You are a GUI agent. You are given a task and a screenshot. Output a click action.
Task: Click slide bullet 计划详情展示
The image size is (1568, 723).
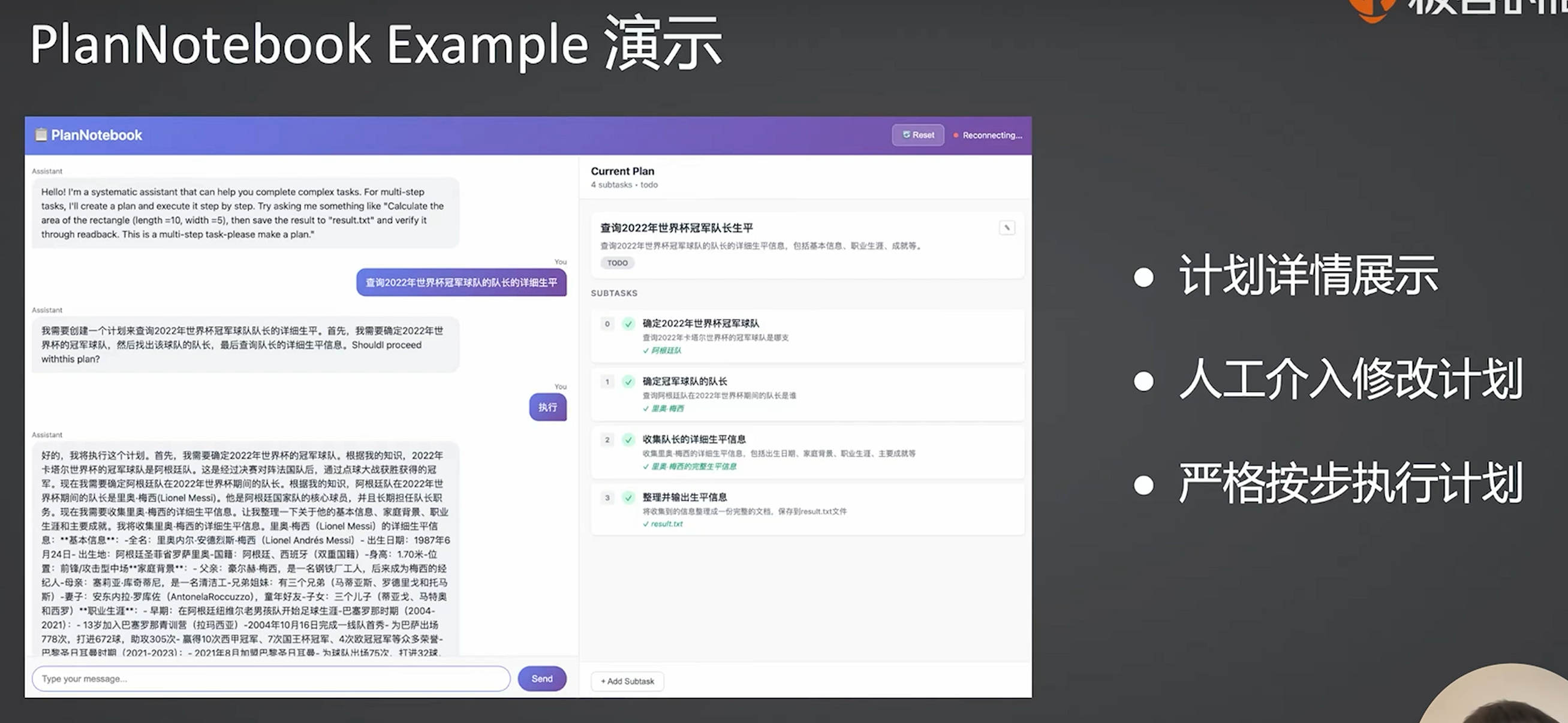coord(1308,275)
